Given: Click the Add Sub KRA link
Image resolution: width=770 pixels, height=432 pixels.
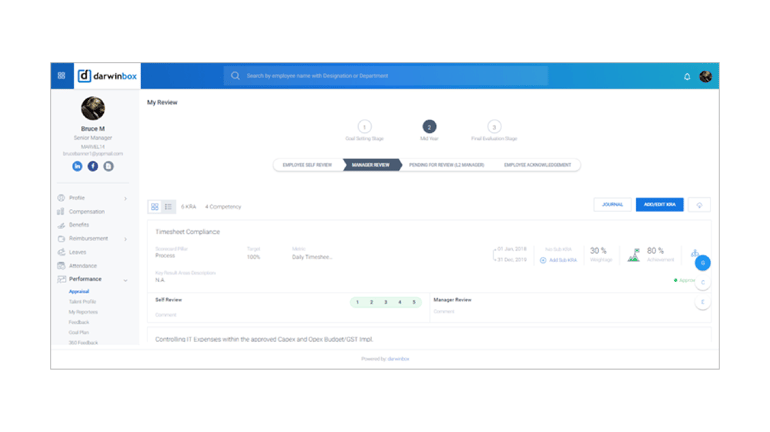Looking at the screenshot, I should [x=563, y=260].
